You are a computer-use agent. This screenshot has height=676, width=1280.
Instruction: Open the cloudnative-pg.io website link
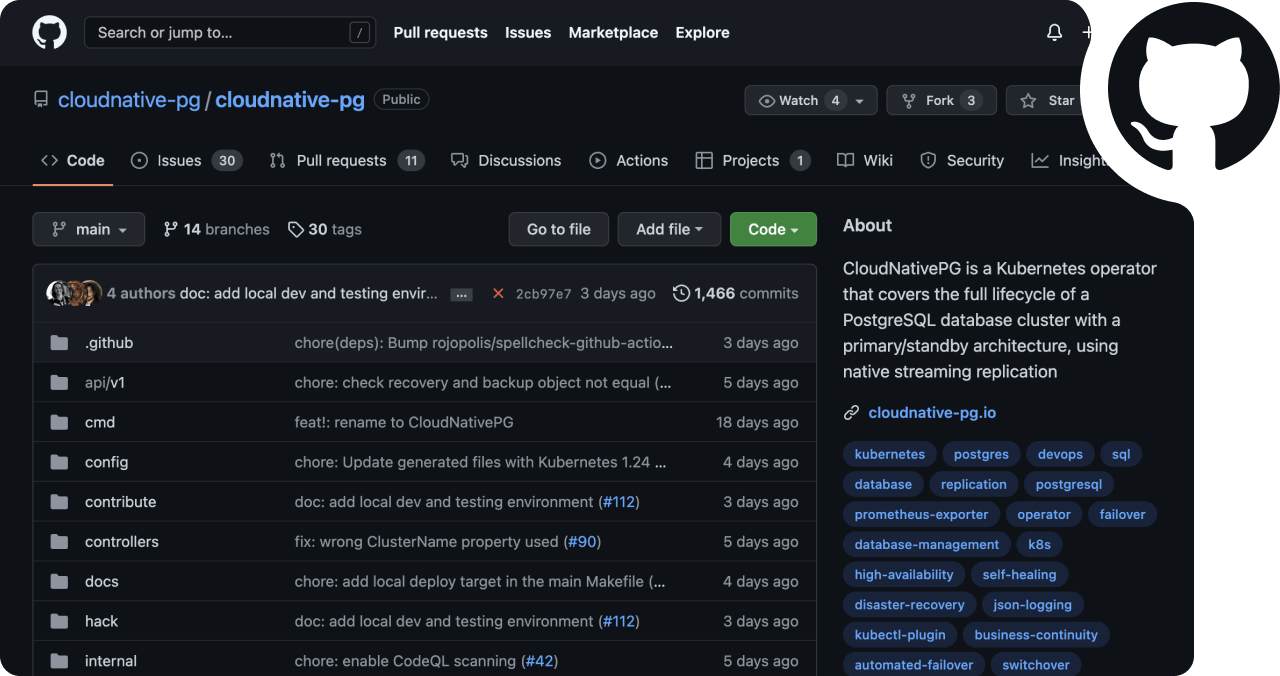coord(932,412)
